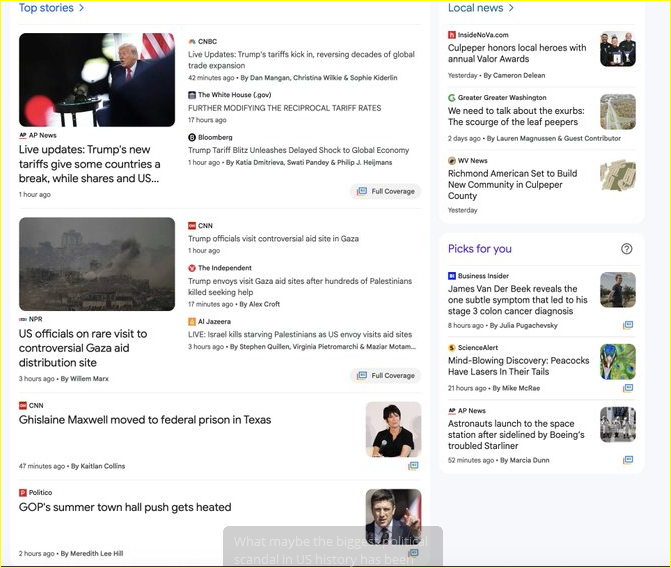This screenshot has height=568, width=671.
Task: Open Peacocks Have Lasers In Their Tails article
Action: [x=519, y=366]
